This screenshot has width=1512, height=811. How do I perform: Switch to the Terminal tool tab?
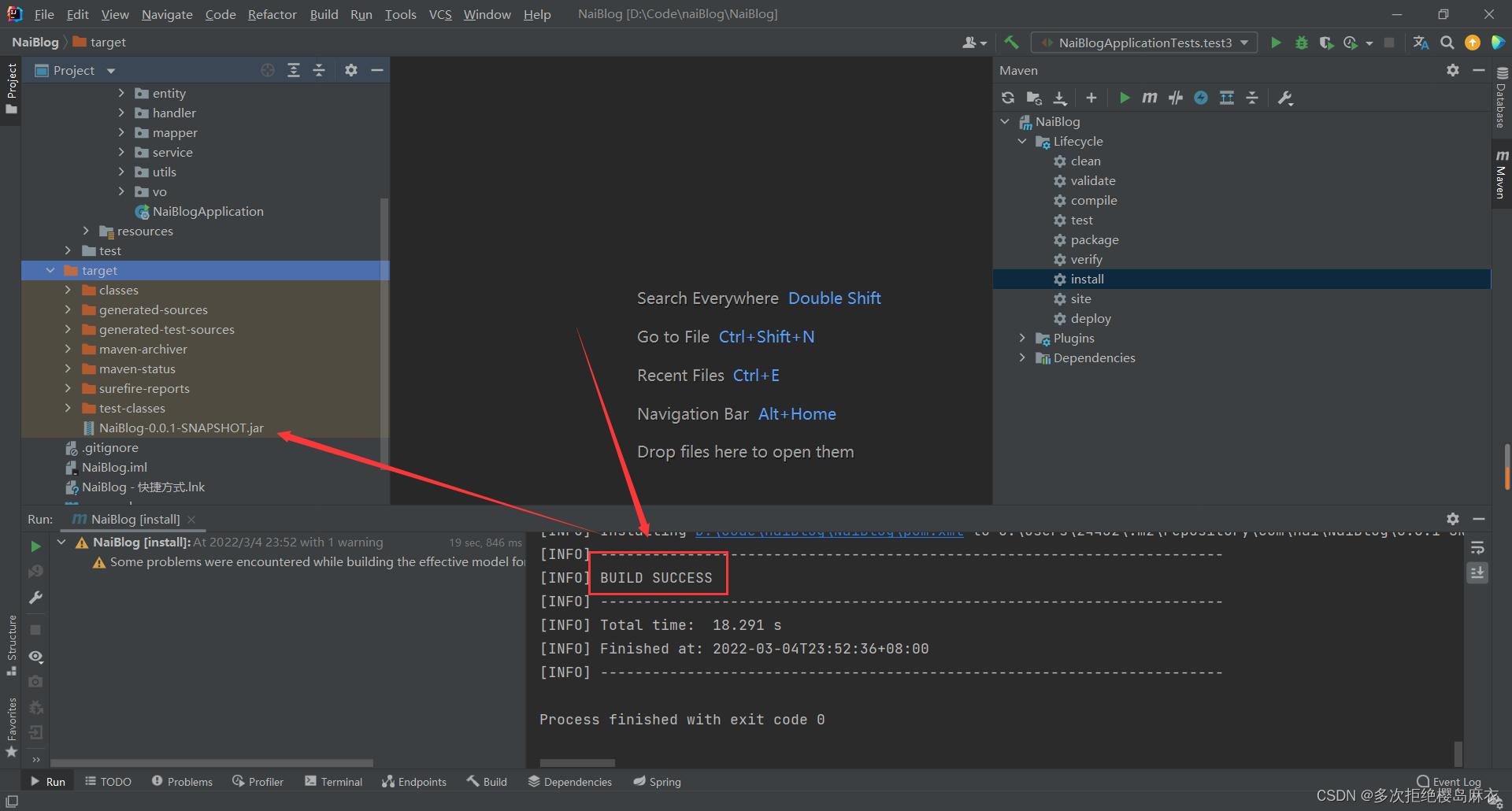(x=334, y=782)
